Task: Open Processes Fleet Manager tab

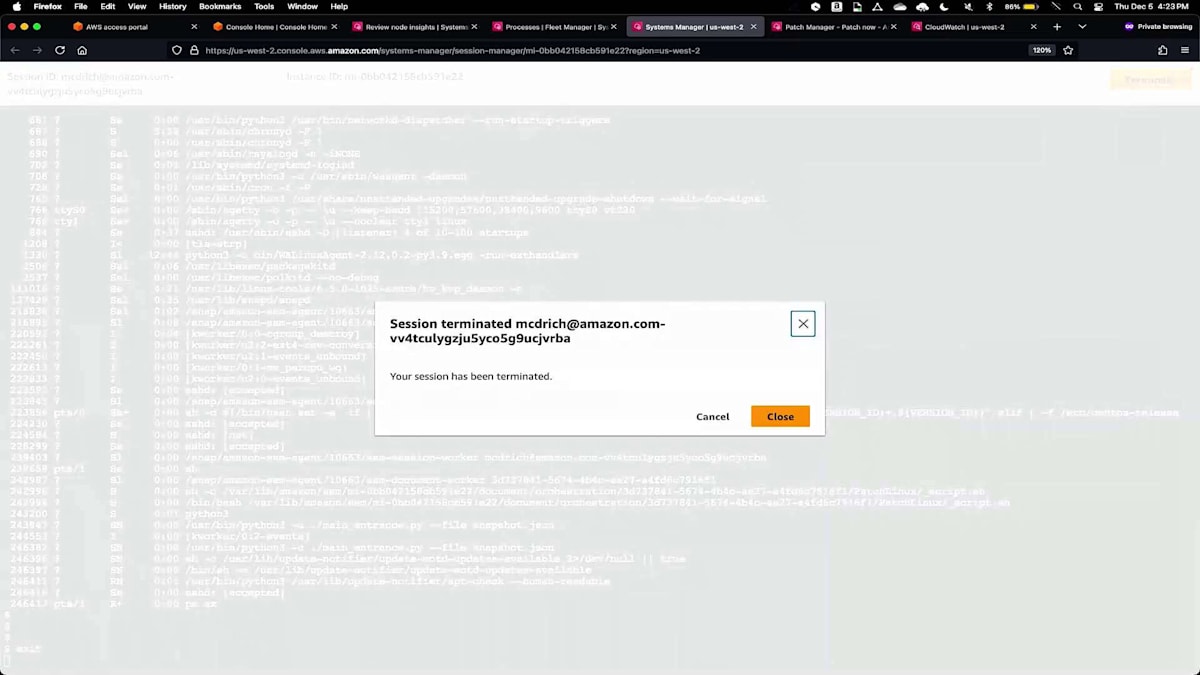Action: coord(555,27)
